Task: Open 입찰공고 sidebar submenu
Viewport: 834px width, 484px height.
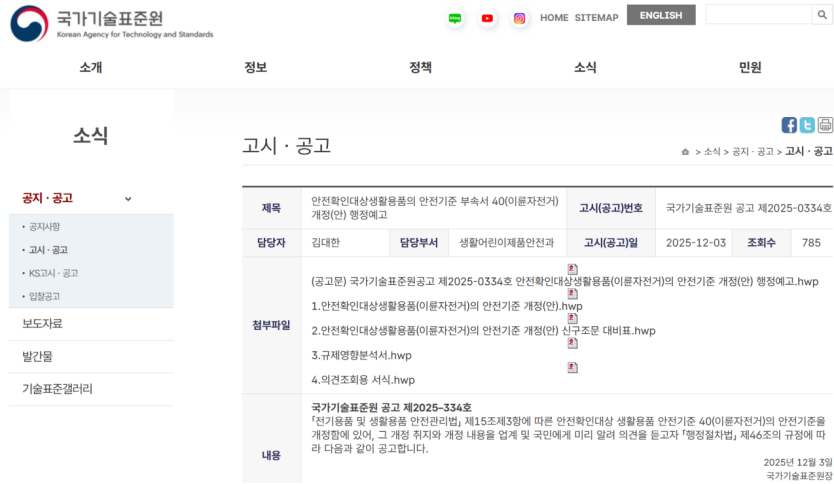Action: click(44, 296)
